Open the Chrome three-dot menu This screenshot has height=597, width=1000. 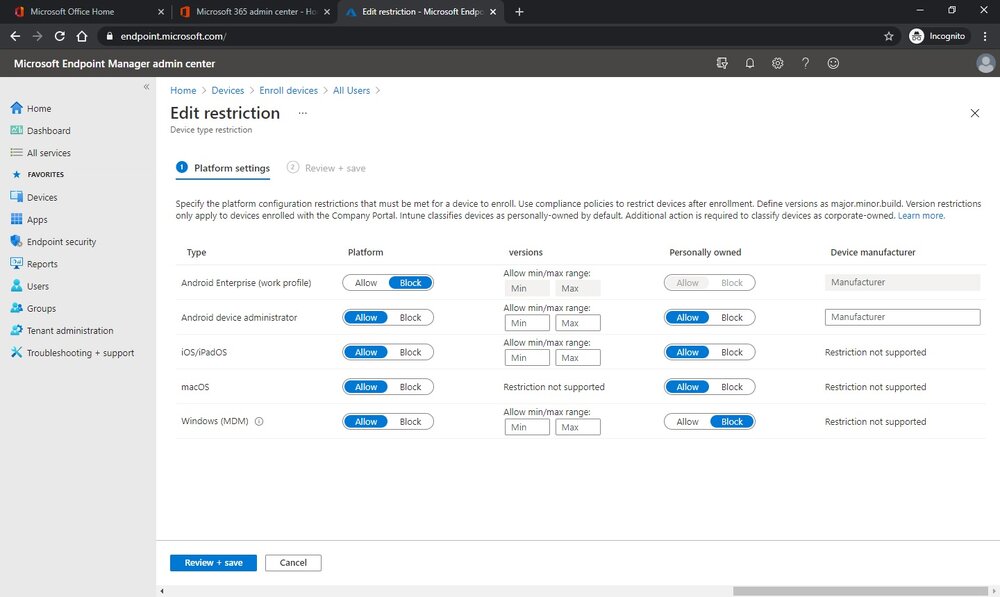(x=985, y=36)
